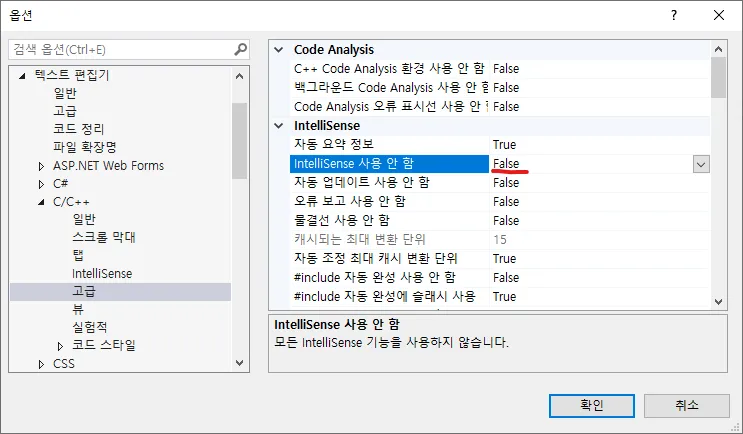This screenshot has height=434, width=743.
Task: Select the IntelliSense item under C/C++
Action: pyautogui.click(x=102, y=273)
